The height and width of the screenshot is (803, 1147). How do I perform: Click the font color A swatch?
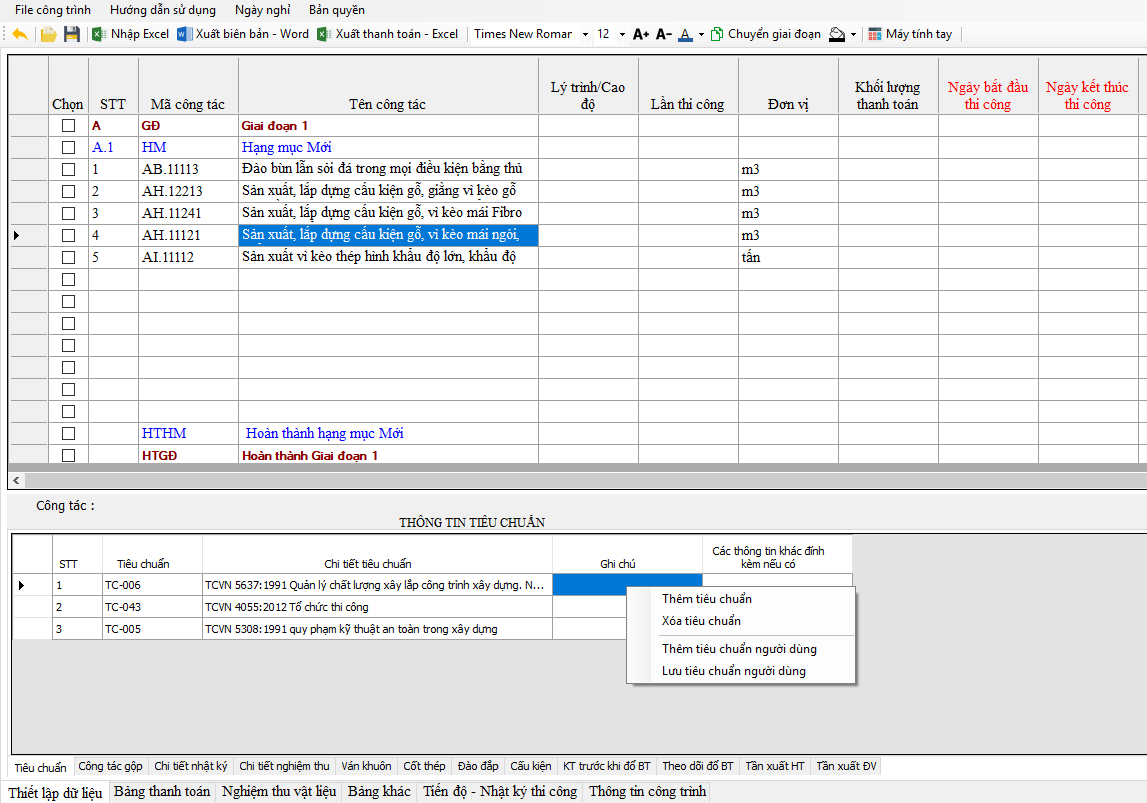(x=685, y=34)
